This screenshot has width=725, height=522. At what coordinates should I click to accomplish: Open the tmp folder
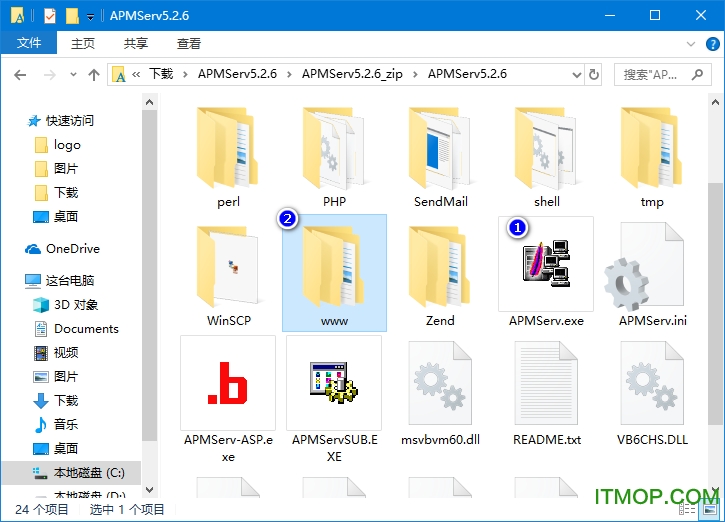(x=652, y=157)
